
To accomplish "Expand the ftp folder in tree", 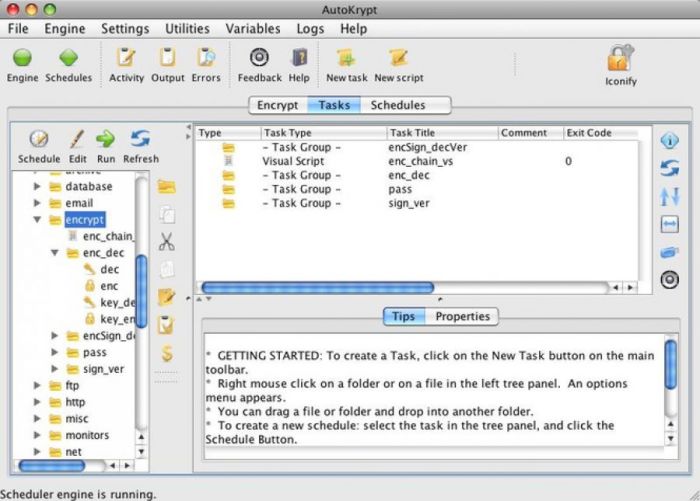I will (x=37, y=385).
